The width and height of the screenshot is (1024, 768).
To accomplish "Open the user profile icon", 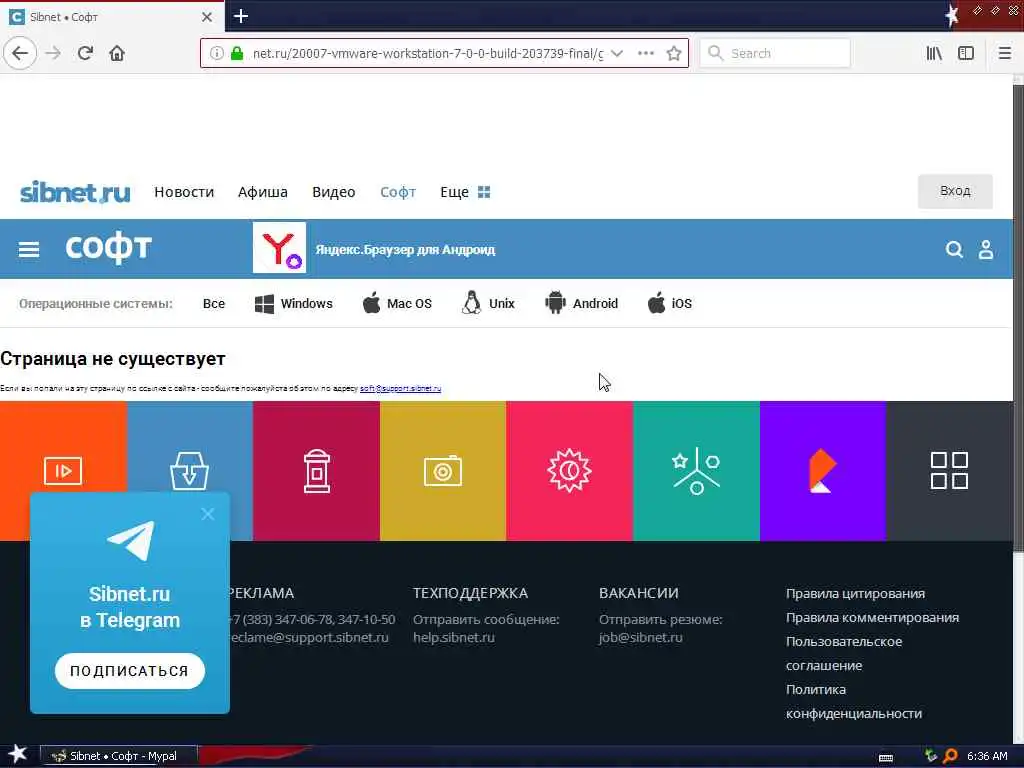I will pyautogui.click(x=986, y=249).
